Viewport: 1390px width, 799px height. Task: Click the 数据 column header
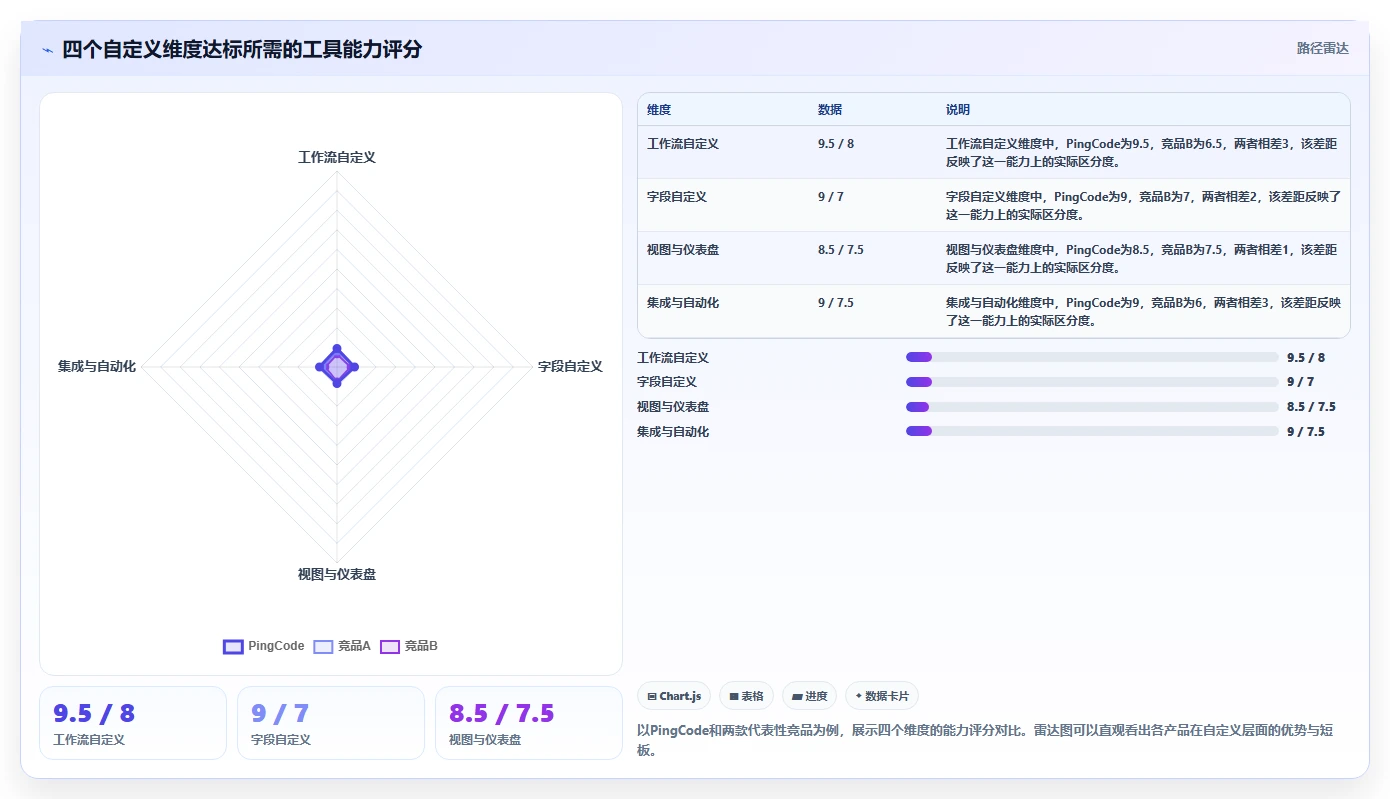tap(830, 110)
